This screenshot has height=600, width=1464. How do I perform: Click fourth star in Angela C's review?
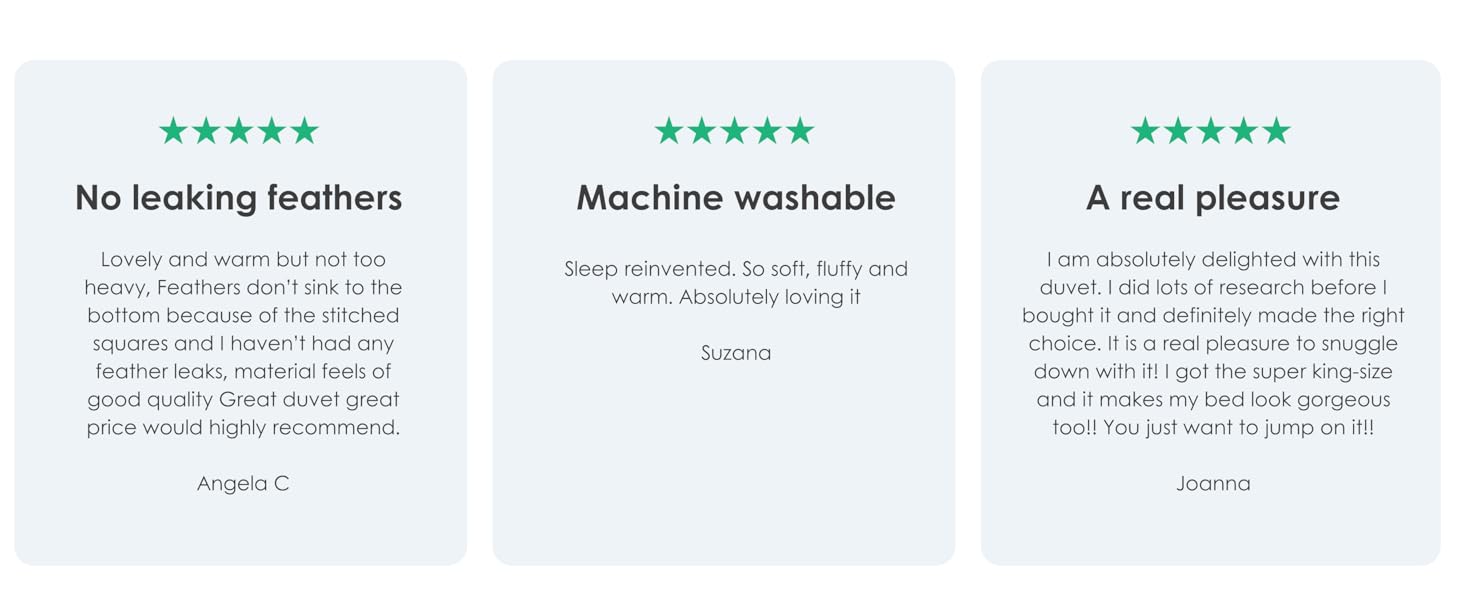pos(272,131)
